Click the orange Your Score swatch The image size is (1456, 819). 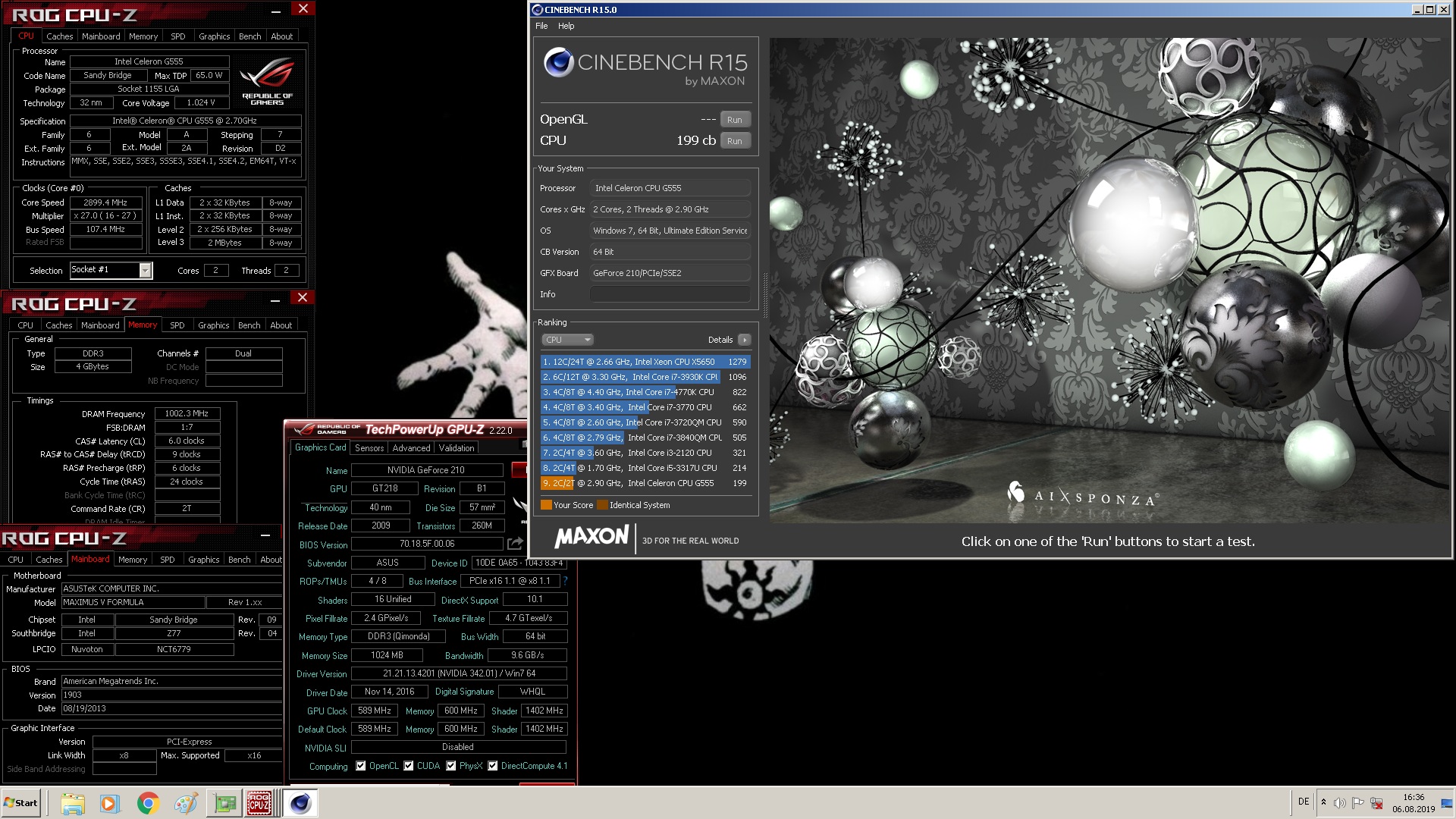[x=546, y=505]
